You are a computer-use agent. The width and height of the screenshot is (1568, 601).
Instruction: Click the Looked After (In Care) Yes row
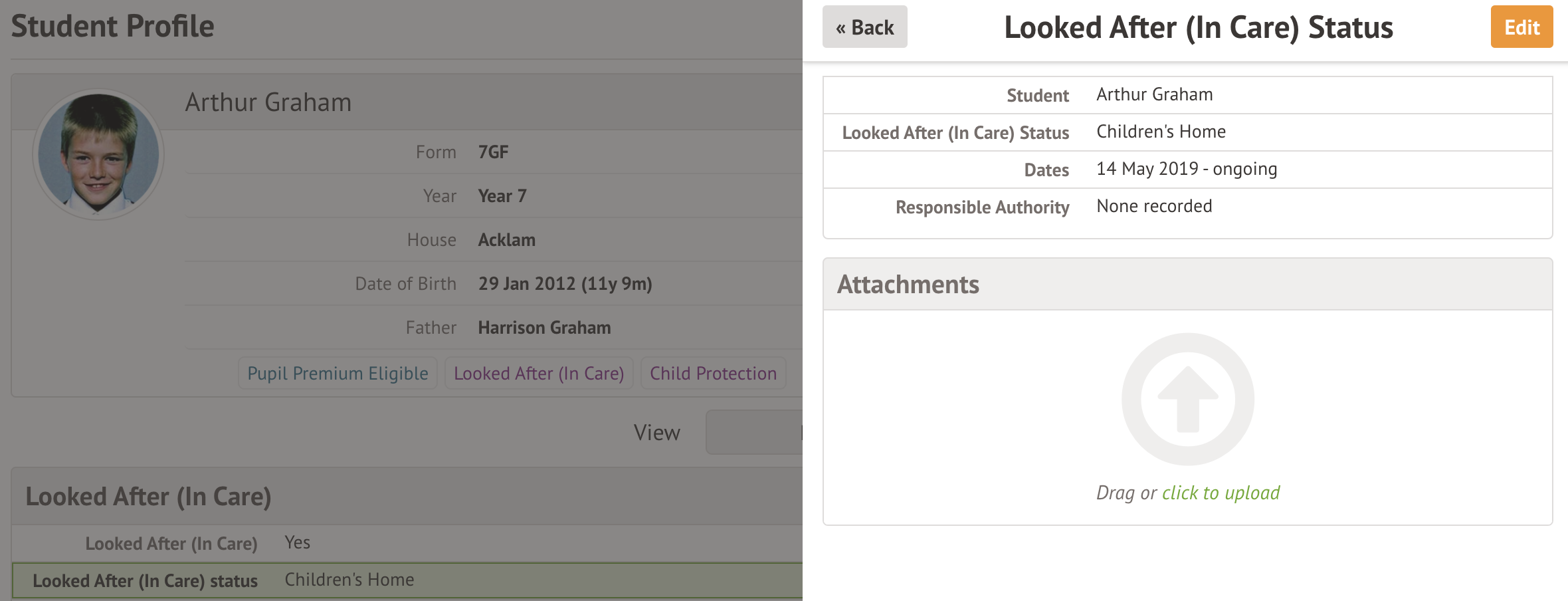click(407, 543)
